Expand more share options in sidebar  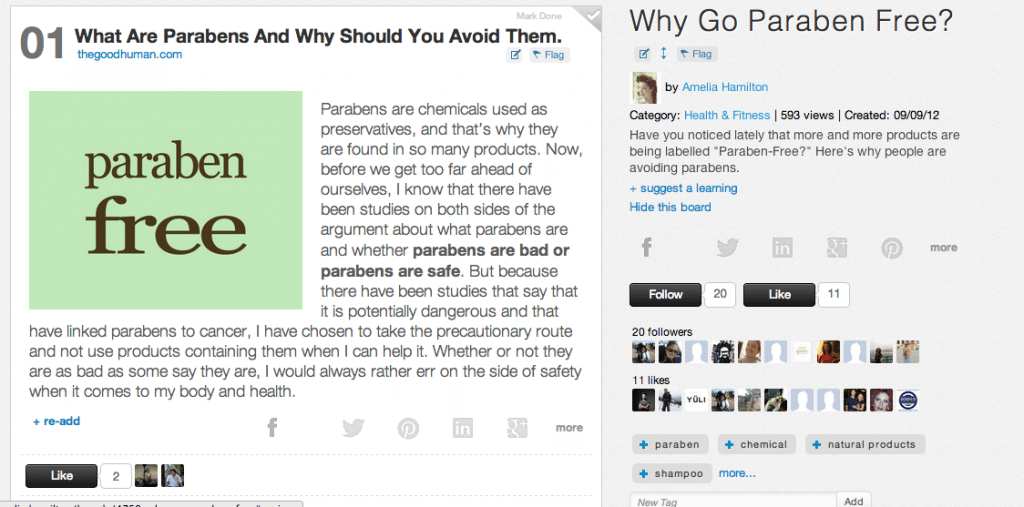pos(944,248)
